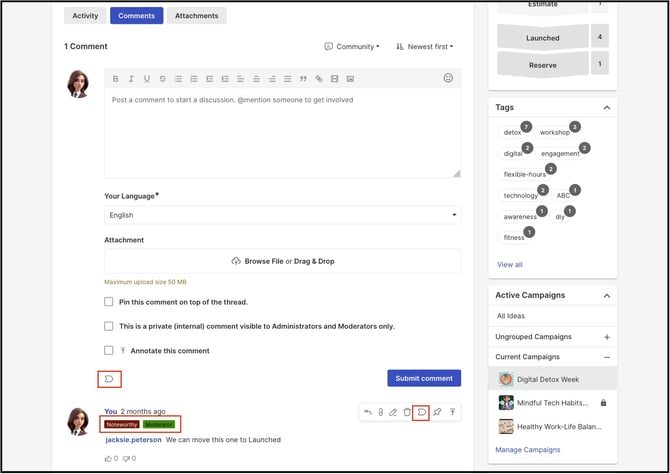Delete the comment with trash icon
This screenshot has height=474, width=670.
(407, 412)
